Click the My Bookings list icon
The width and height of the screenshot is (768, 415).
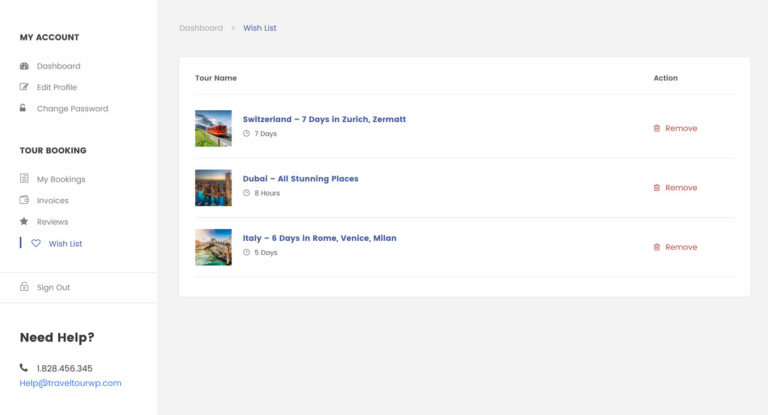click(24, 179)
